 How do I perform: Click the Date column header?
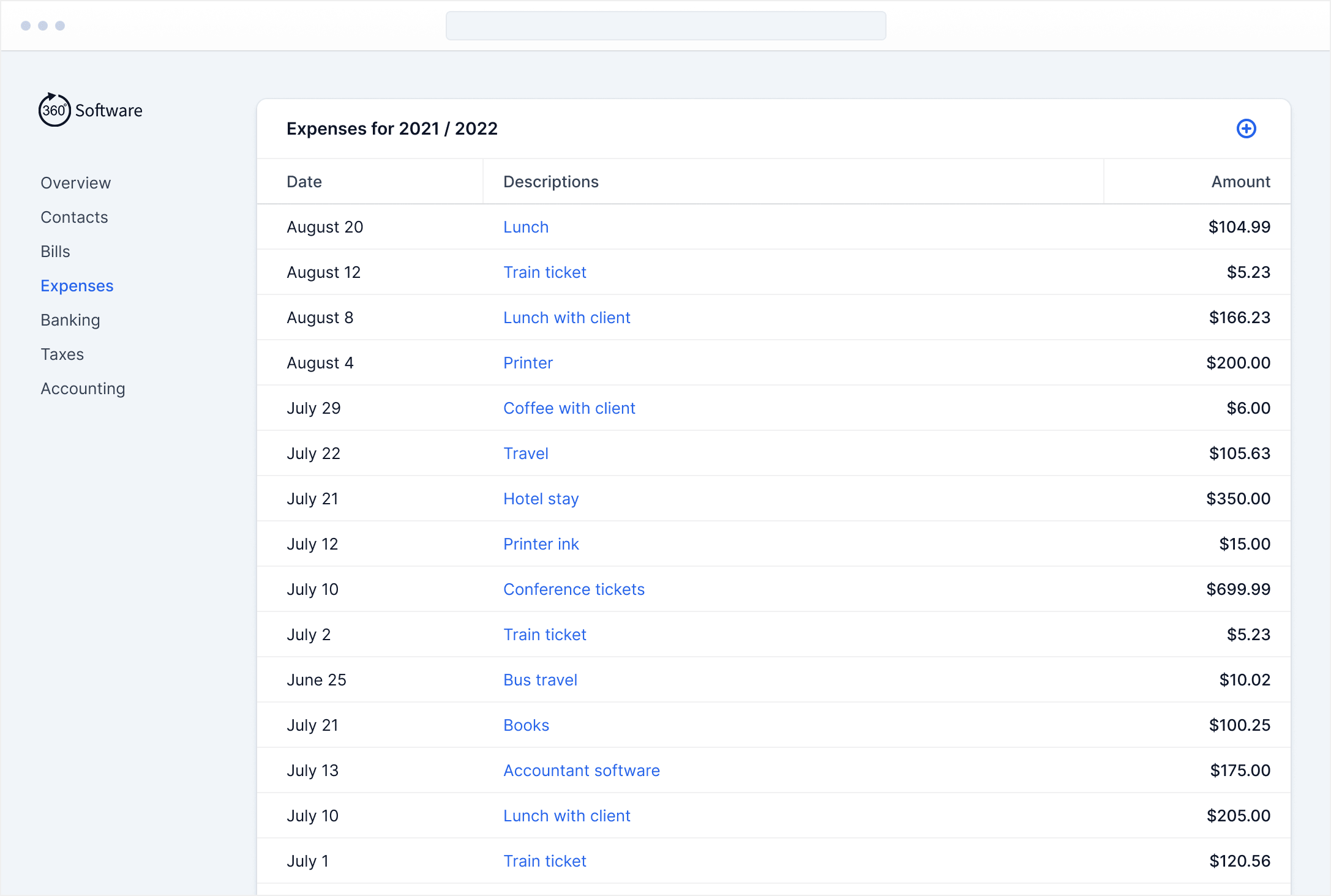point(304,182)
